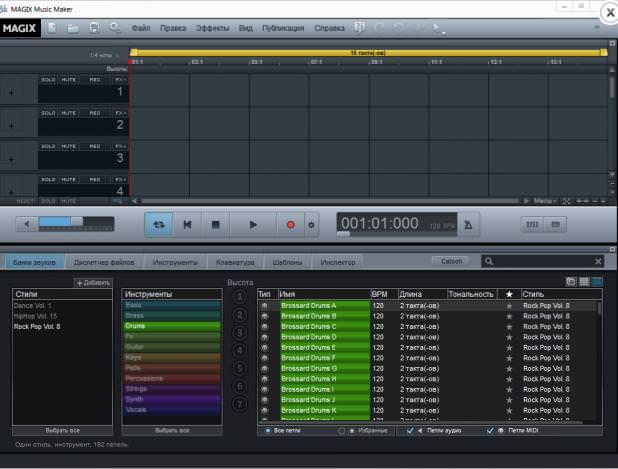618x469 pixels.
Task: Stop playback with the stop button
Action: (215, 225)
